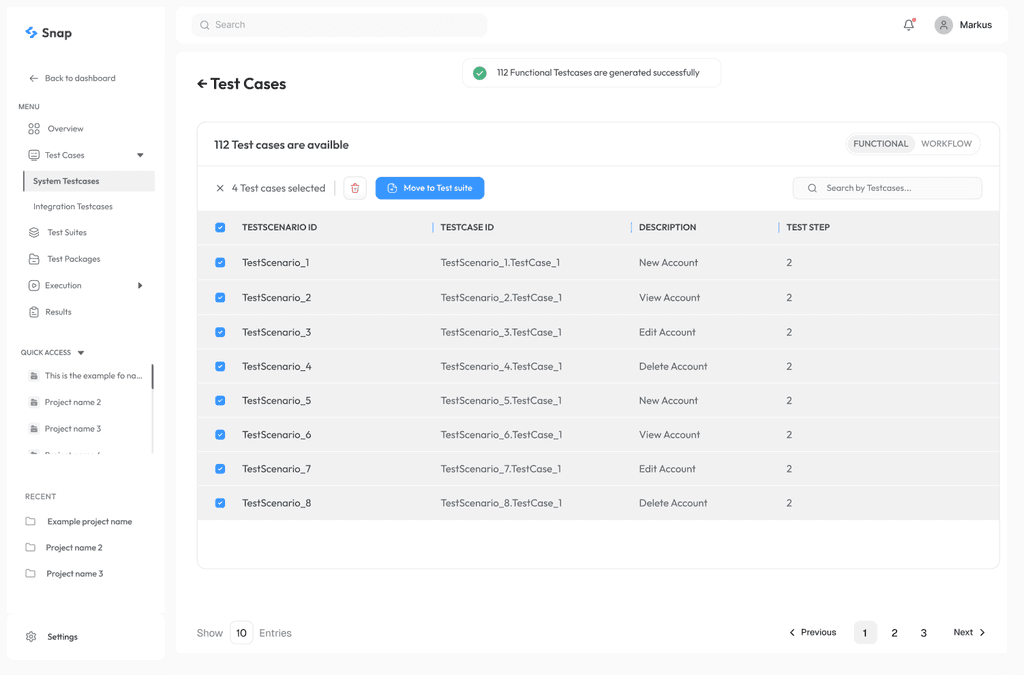The width and height of the screenshot is (1024, 675).
Task: Collapse the Test Cases menu item
Action: (x=141, y=154)
